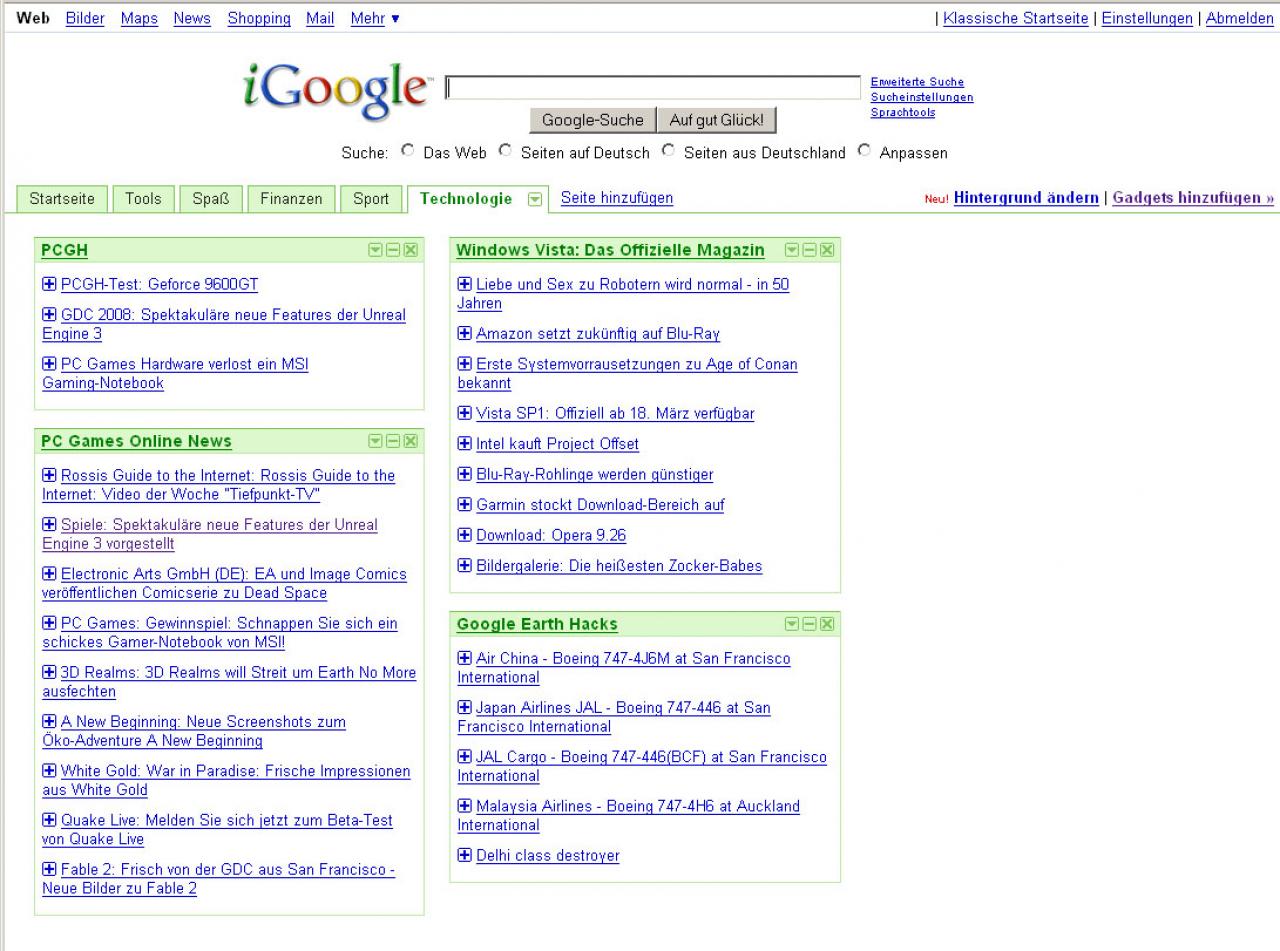Minimize the PCGH gadget

[x=393, y=250]
